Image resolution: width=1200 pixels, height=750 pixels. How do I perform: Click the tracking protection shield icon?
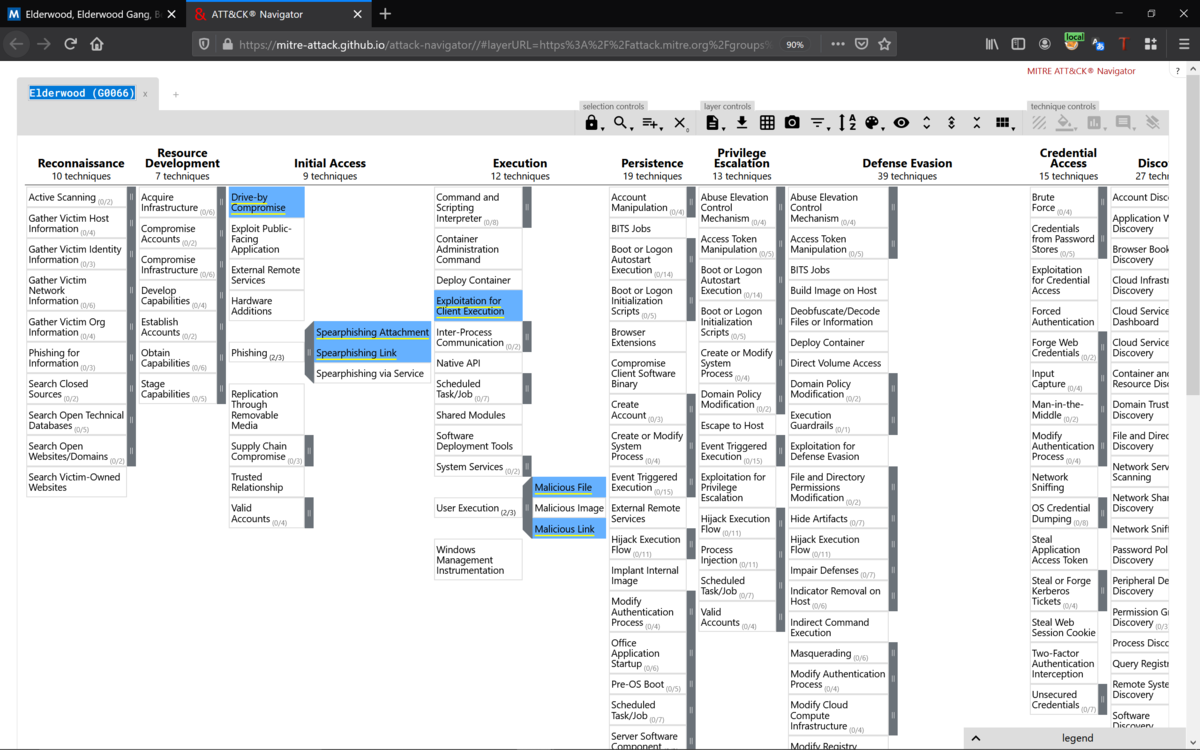coord(204,44)
